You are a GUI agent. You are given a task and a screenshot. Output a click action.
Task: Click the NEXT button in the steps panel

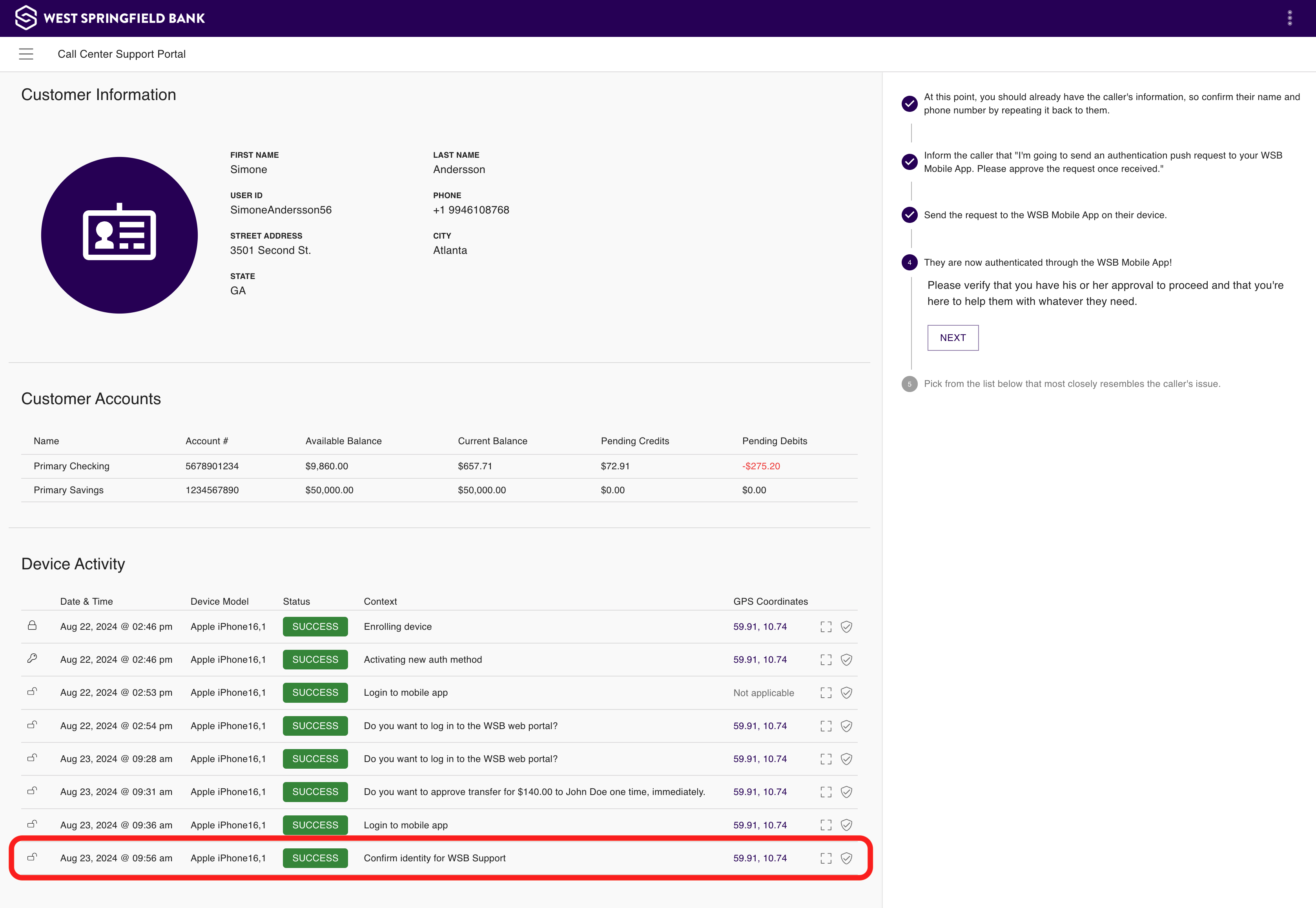[x=953, y=337]
